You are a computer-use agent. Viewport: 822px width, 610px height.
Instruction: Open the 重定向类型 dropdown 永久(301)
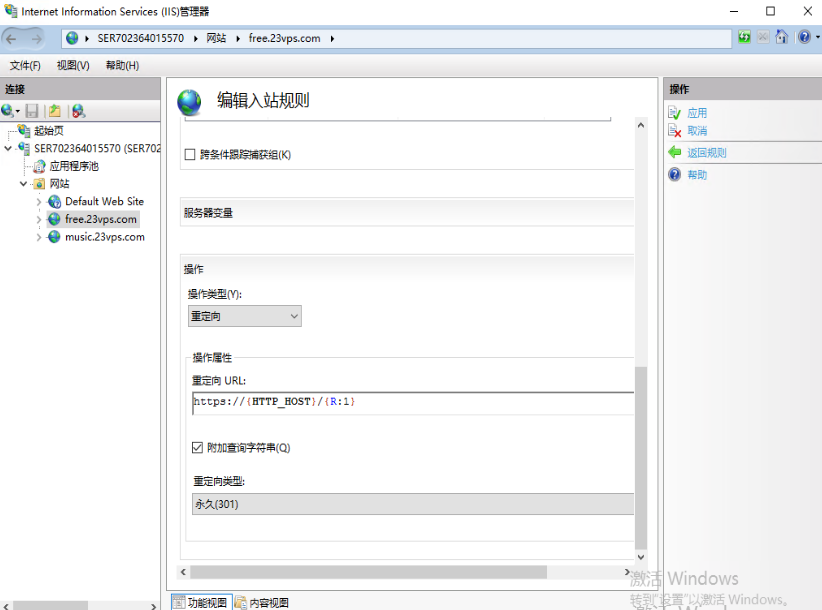point(413,504)
